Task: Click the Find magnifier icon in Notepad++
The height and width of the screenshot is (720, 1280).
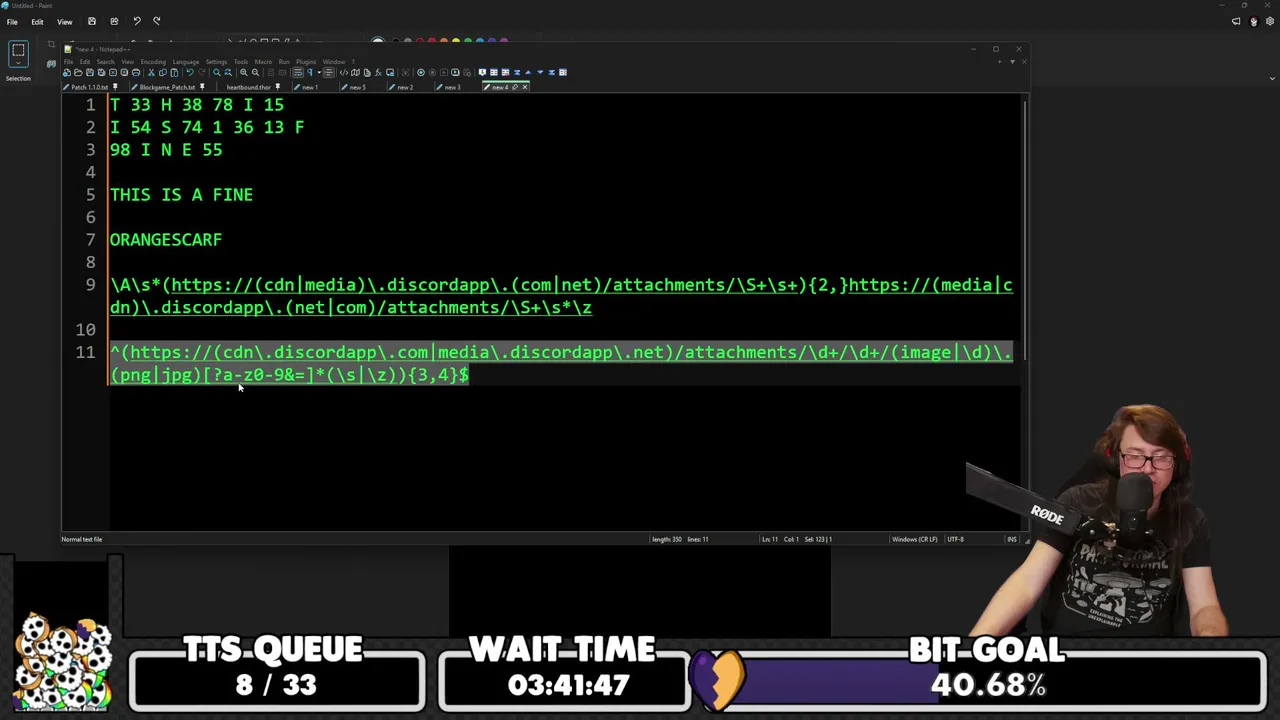Action: coord(216,72)
